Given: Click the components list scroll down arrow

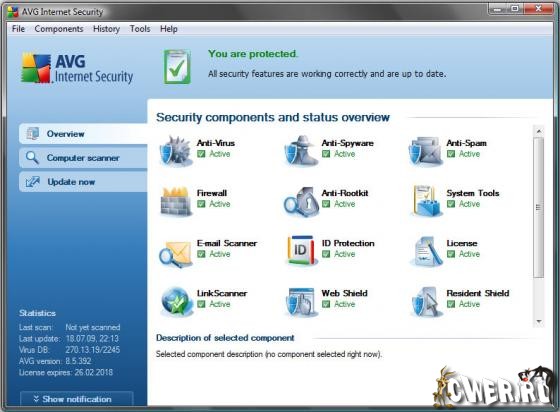Looking at the screenshot, I should pos(539,322).
